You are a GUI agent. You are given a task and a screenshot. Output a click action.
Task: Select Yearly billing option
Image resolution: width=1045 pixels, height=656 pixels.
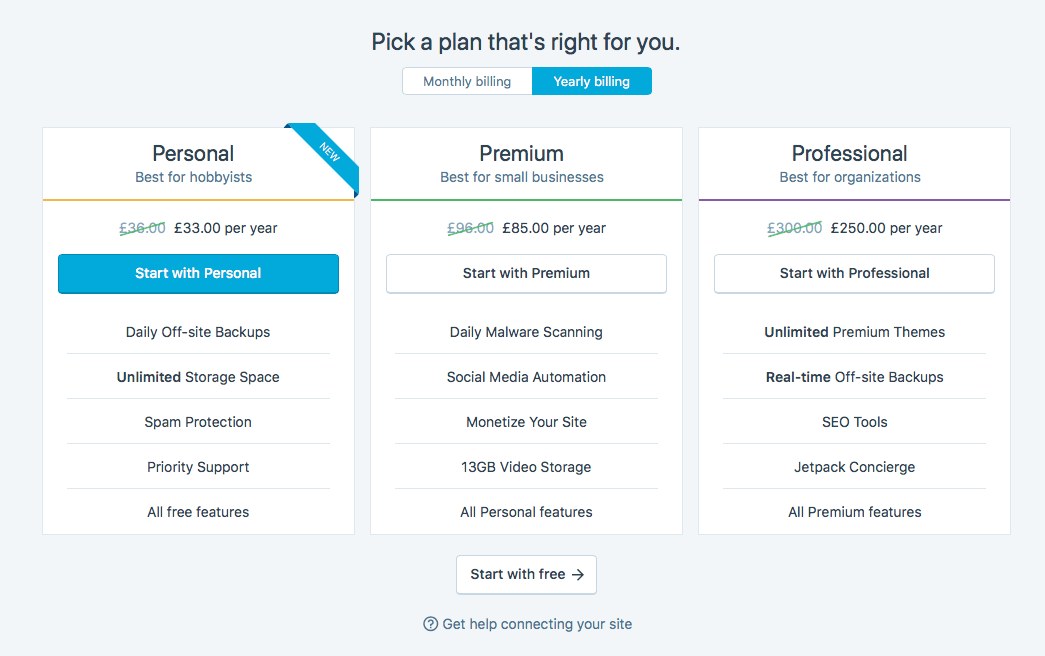click(x=592, y=81)
